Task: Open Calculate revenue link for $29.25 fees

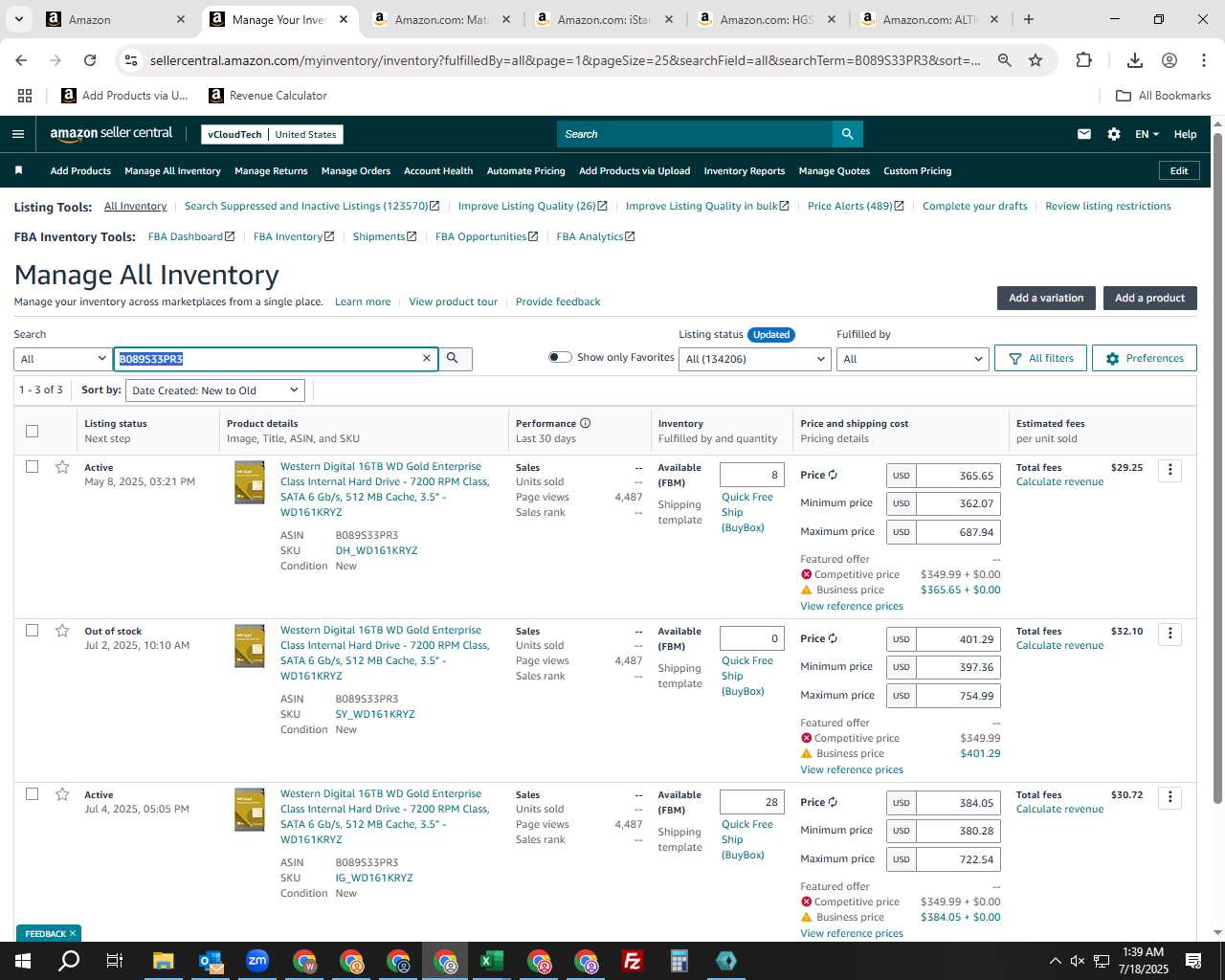Action: click(1059, 481)
